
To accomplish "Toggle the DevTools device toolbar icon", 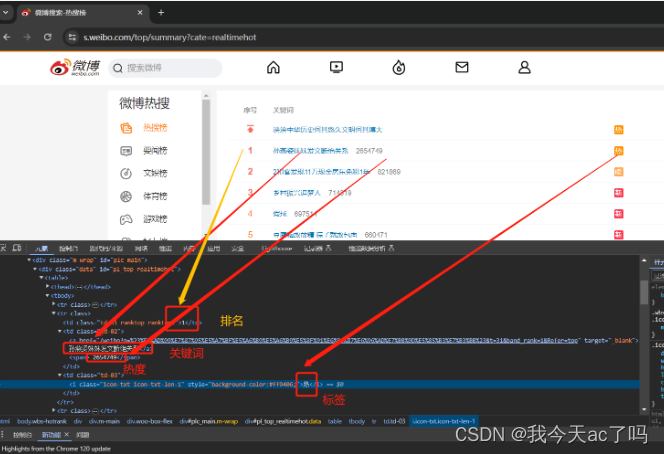I will click(x=17, y=248).
